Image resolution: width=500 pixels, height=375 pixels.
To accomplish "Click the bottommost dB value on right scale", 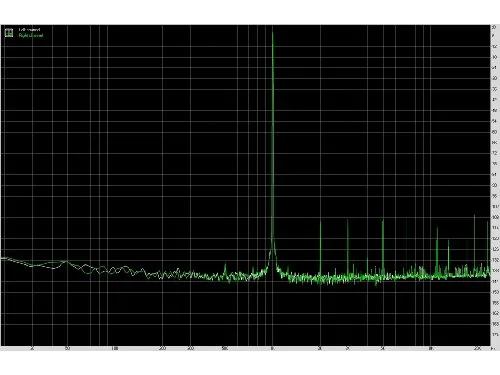I will [495, 334].
